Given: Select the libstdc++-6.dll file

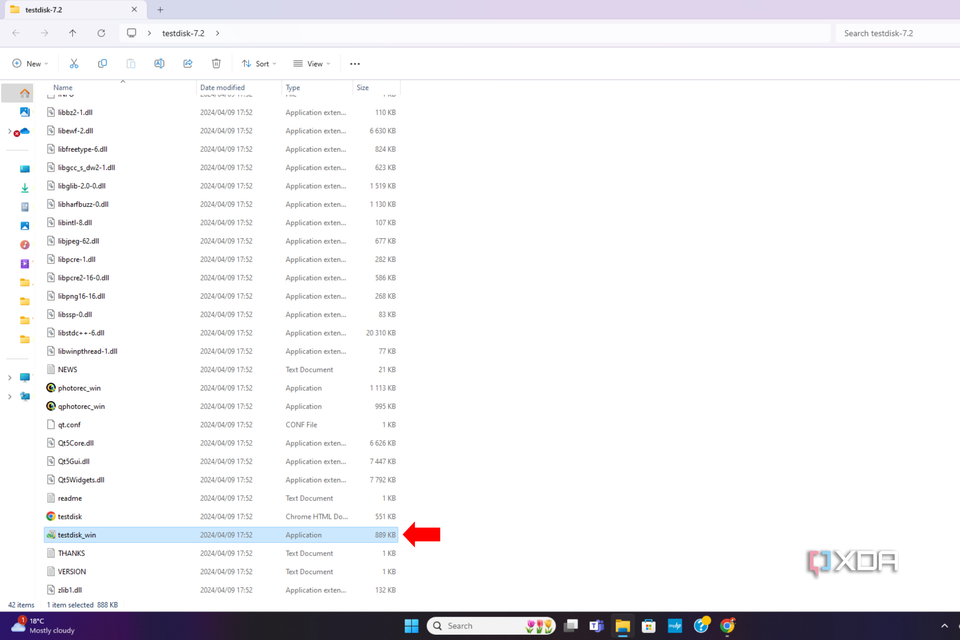Looking at the screenshot, I should [221, 333].
